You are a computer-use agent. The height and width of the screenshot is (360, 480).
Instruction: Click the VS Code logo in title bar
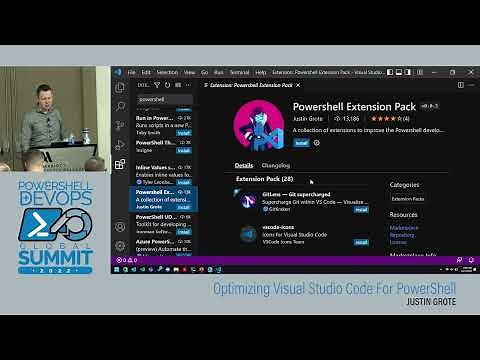tap(118, 72)
